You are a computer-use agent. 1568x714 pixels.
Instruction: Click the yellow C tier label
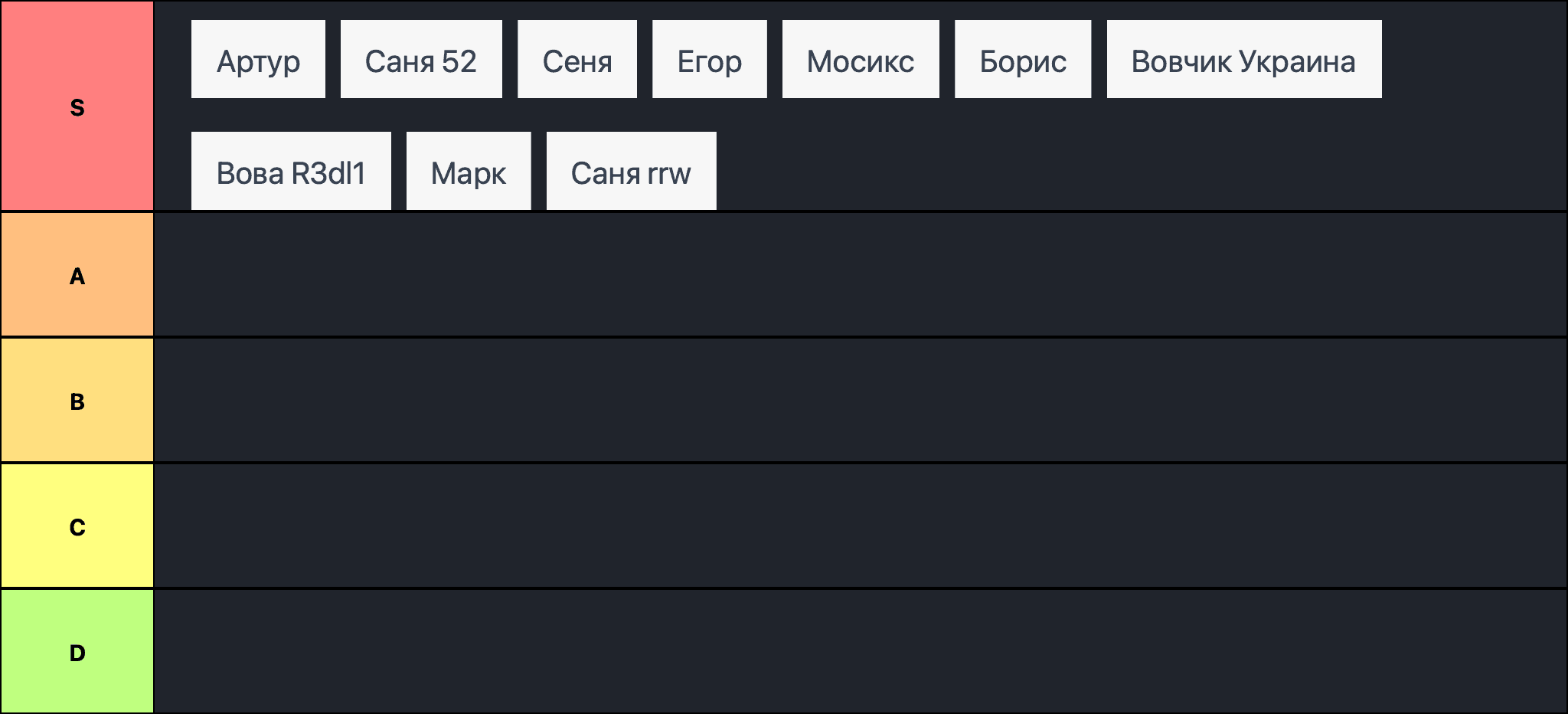[x=77, y=526]
